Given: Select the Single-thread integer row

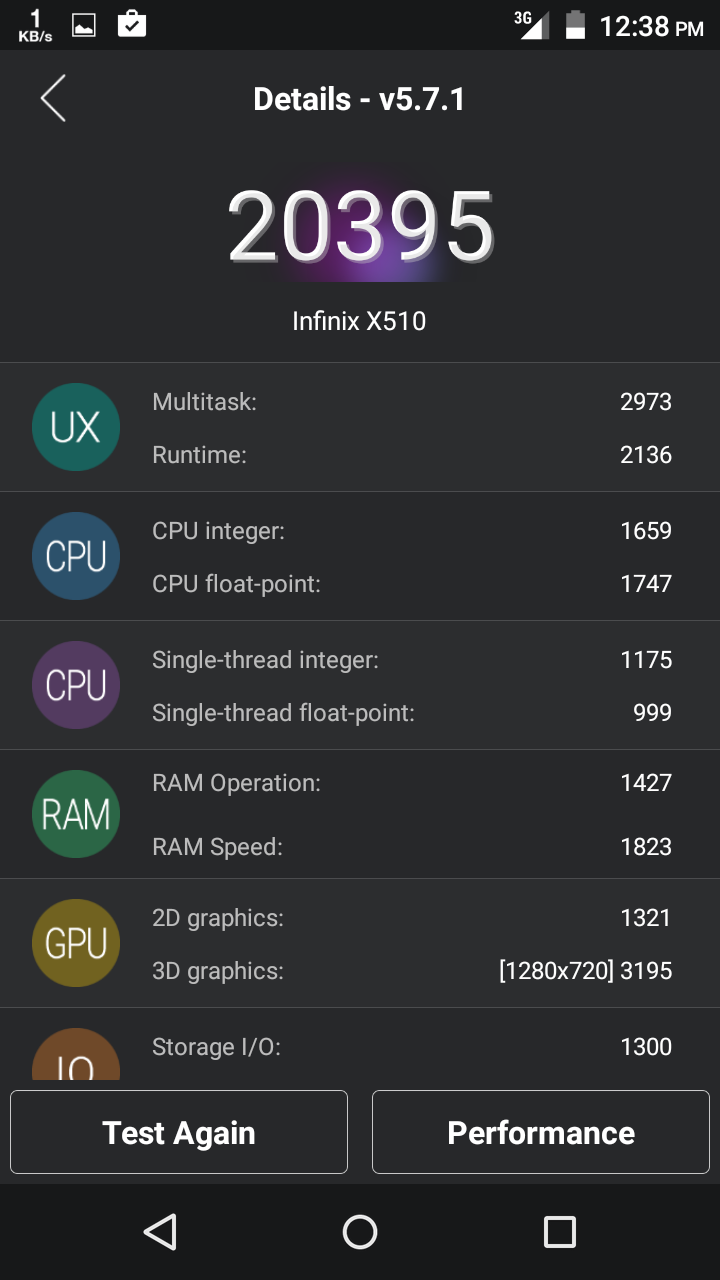Looking at the screenshot, I should point(411,660).
